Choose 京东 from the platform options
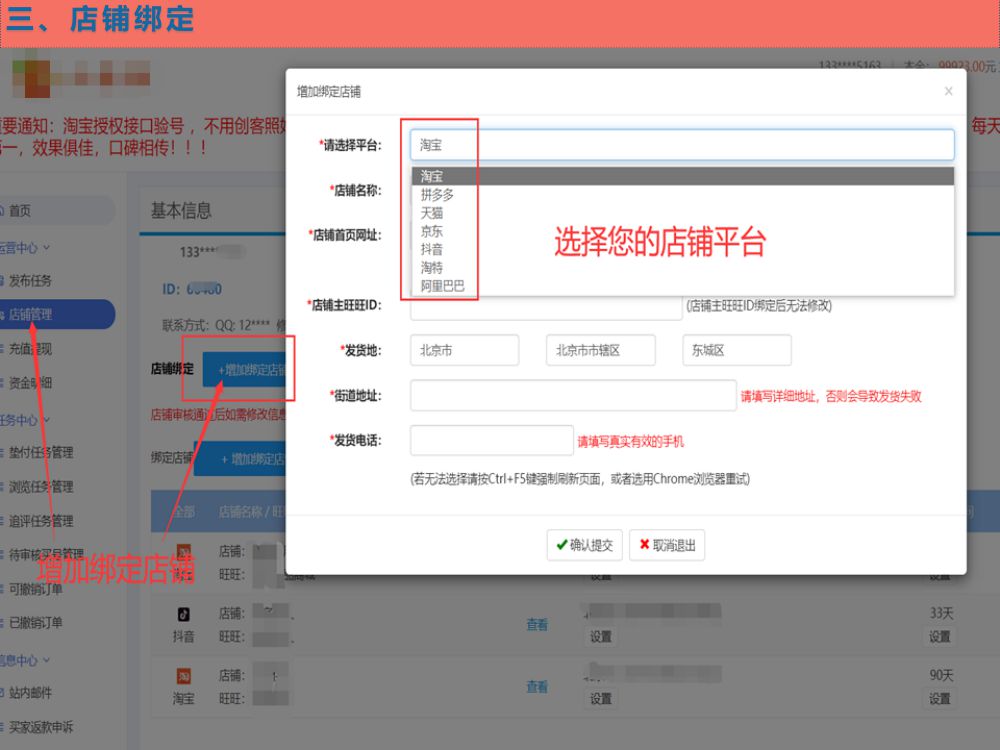The image size is (1000, 750). pos(682,231)
